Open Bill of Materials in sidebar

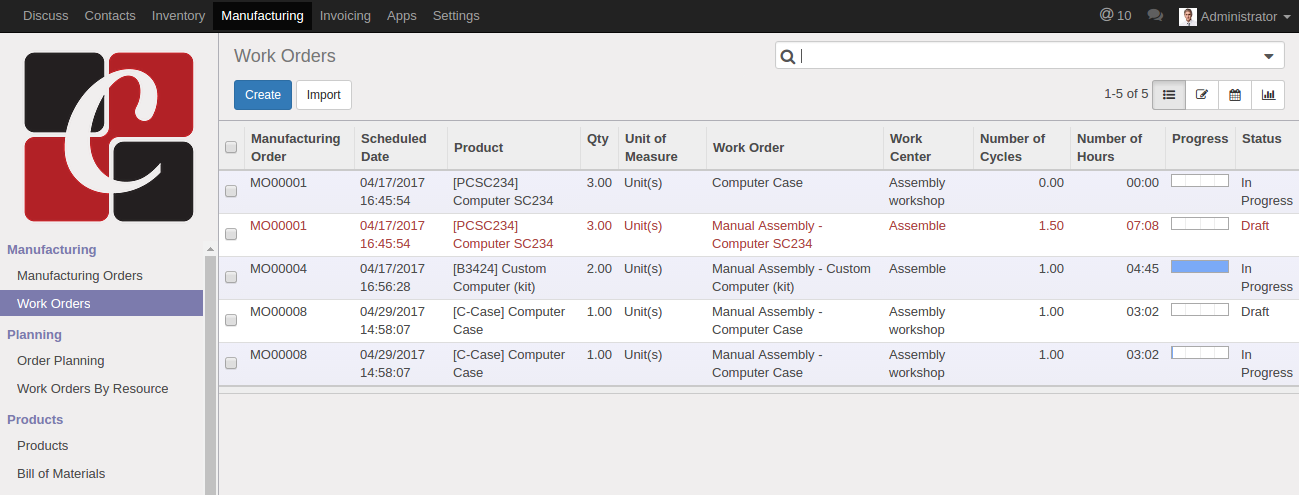click(x=61, y=474)
